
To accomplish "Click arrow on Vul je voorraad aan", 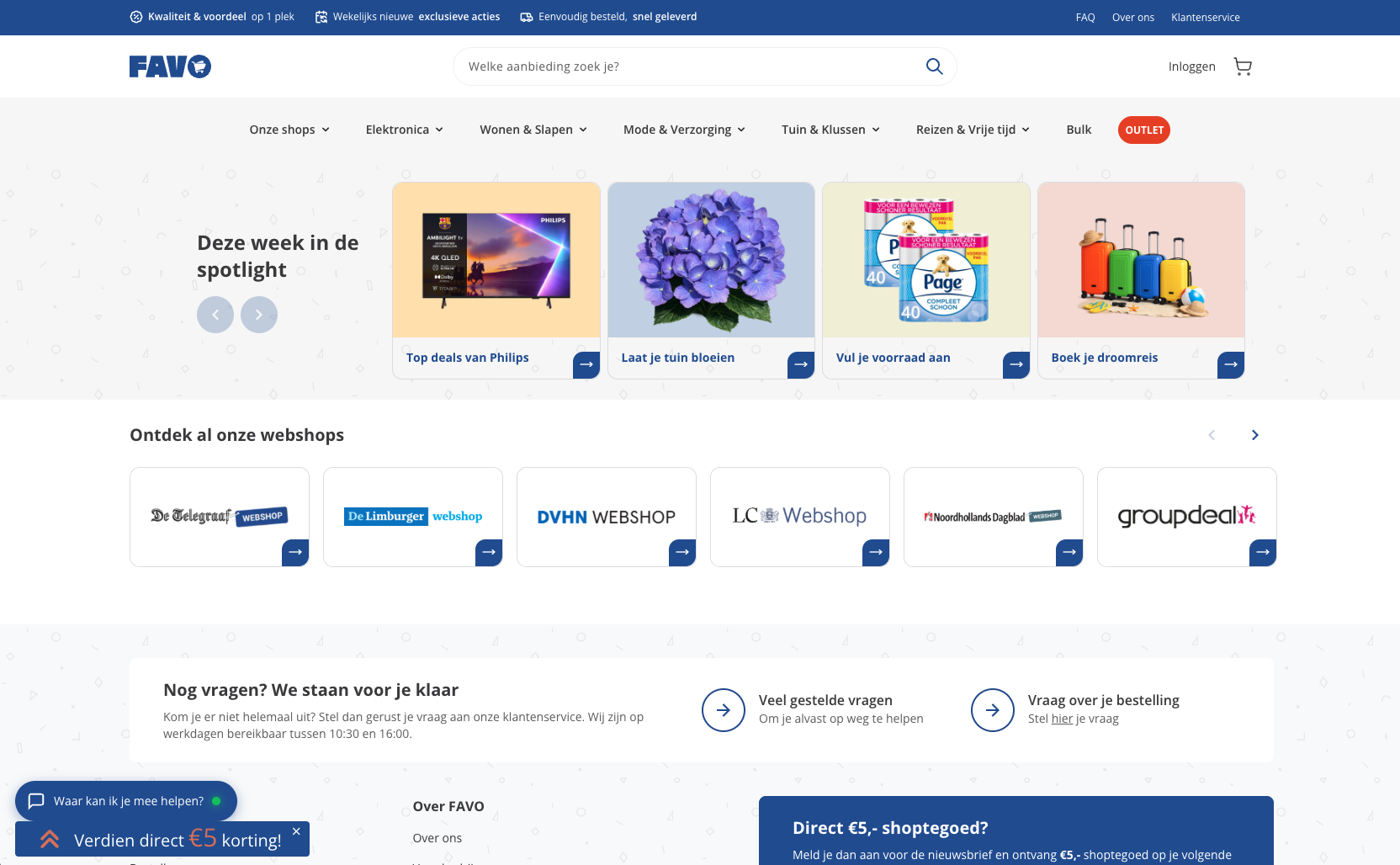I will (1016, 365).
